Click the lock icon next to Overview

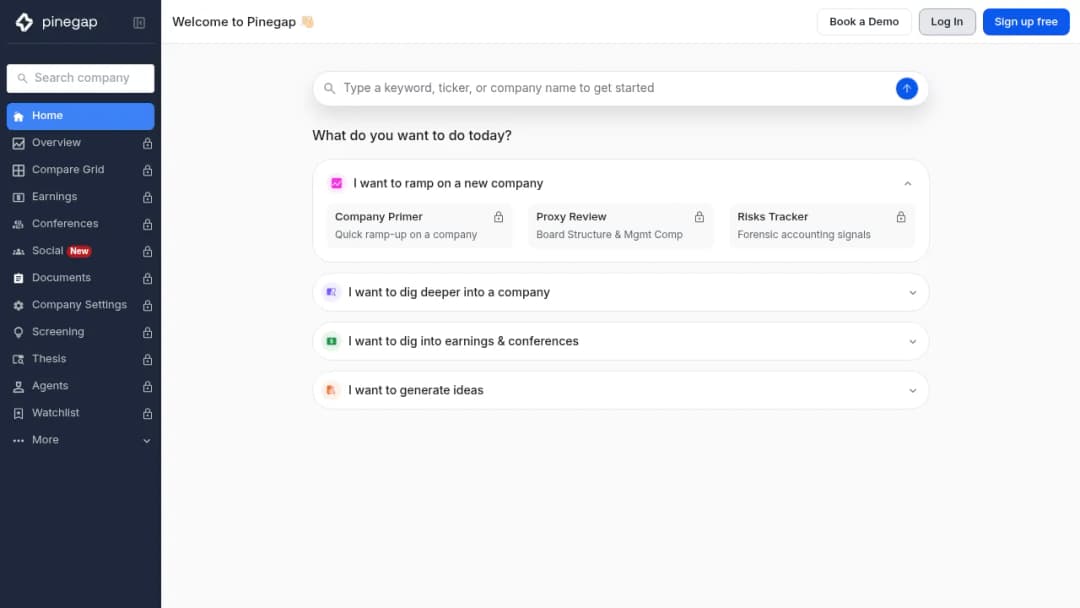pos(147,143)
